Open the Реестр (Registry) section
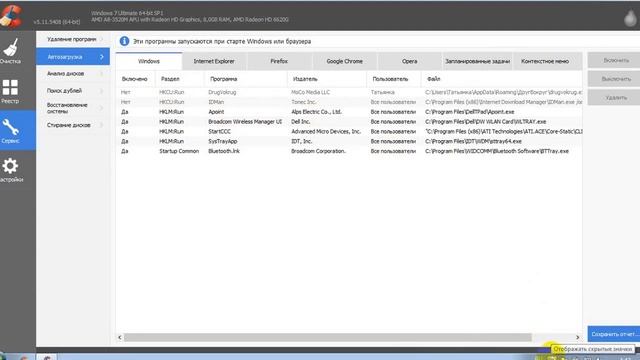This screenshot has height=360, width=640. coord(10,91)
